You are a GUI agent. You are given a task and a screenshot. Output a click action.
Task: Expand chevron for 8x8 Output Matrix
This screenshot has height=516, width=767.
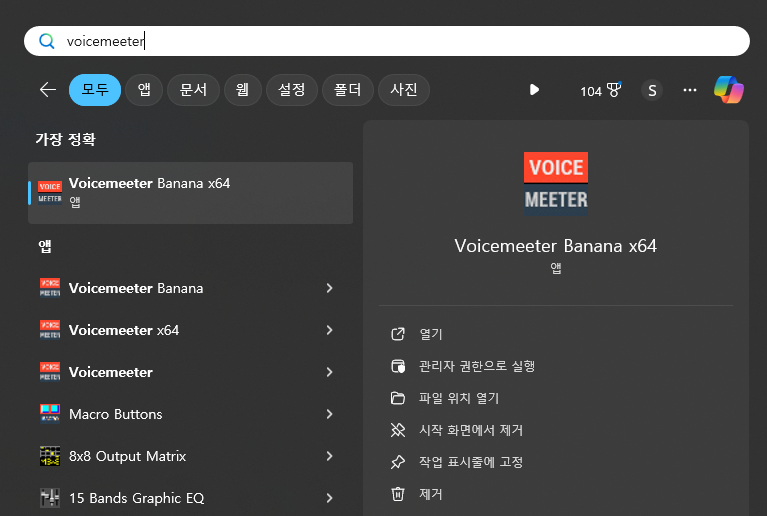click(330, 456)
